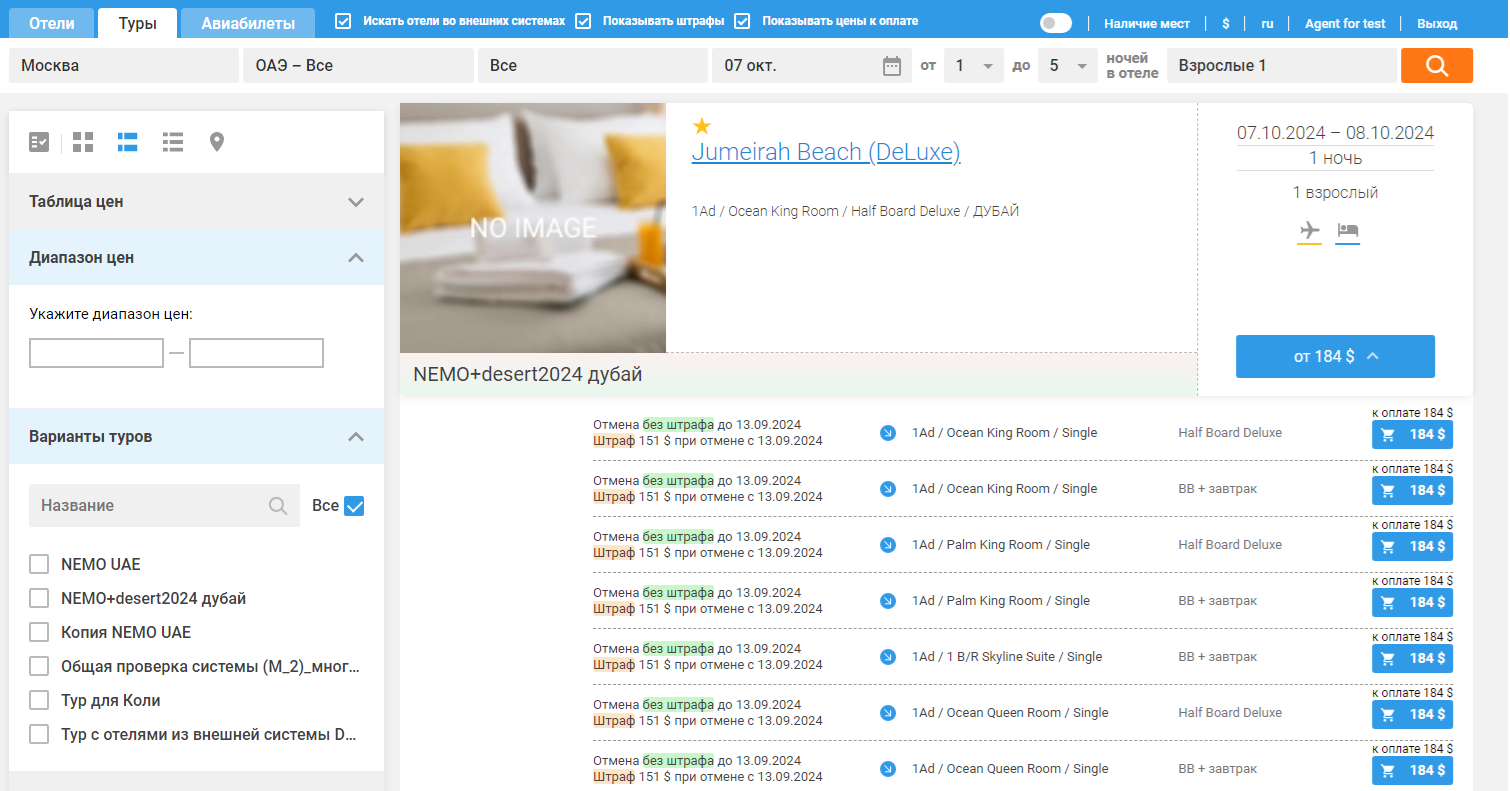The image size is (1510, 791).
Task: Expand the Таблица цен section
Action: click(196, 201)
